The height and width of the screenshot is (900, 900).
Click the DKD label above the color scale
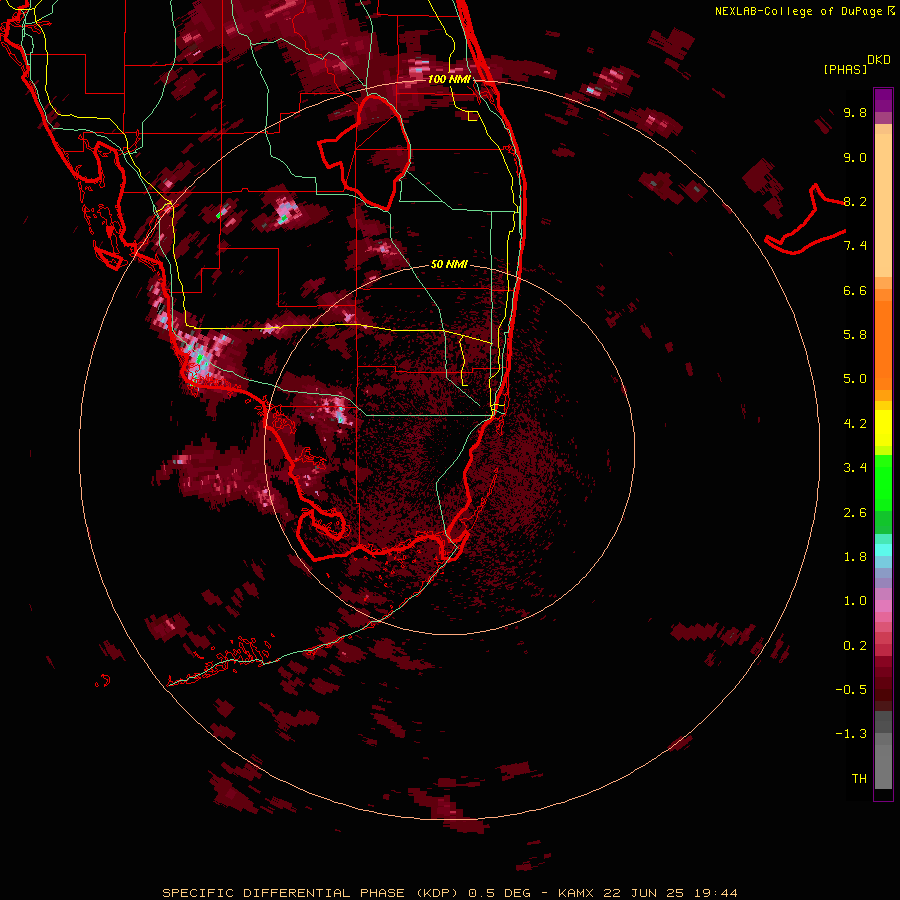[x=878, y=60]
